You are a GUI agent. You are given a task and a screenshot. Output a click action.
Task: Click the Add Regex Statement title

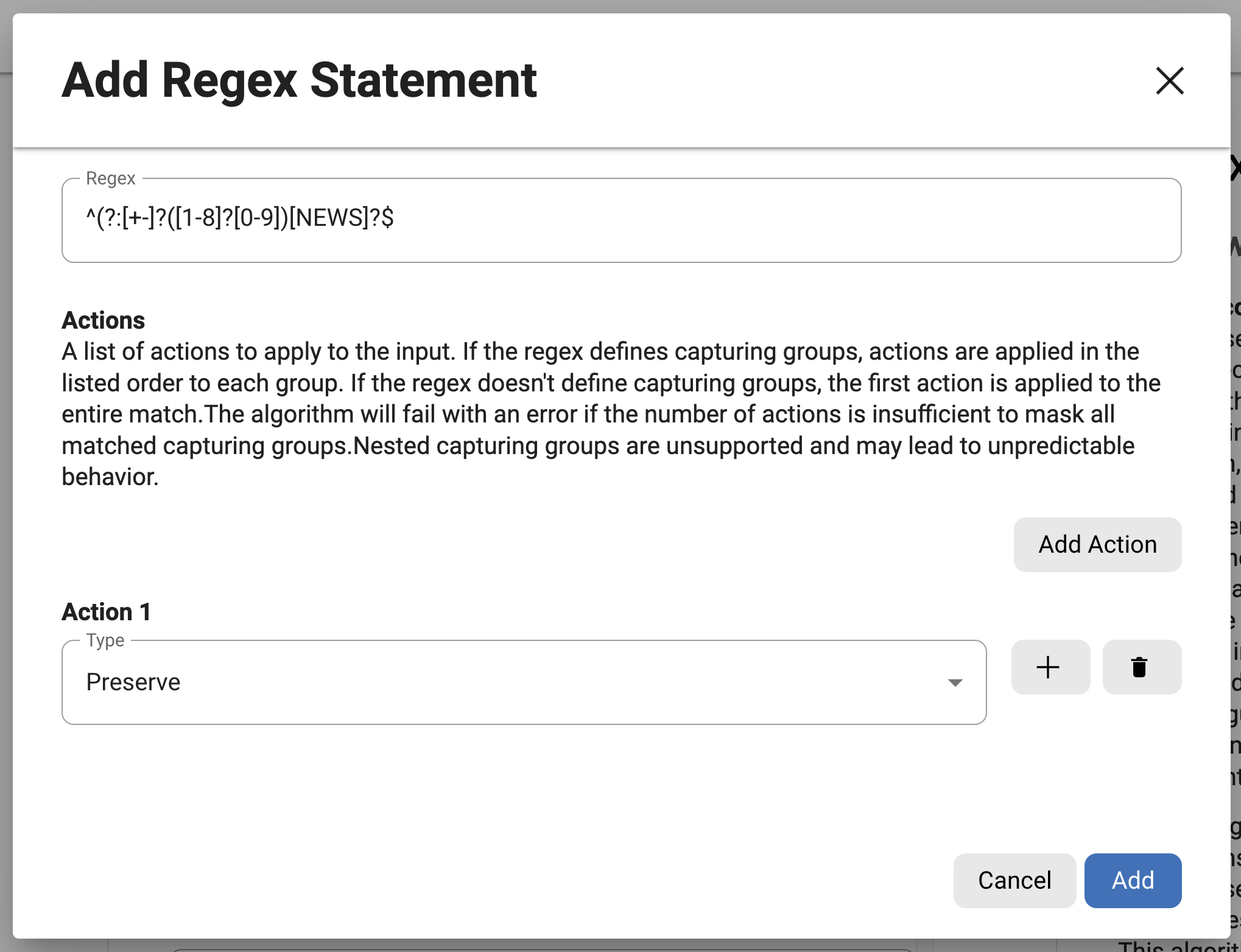point(300,80)
